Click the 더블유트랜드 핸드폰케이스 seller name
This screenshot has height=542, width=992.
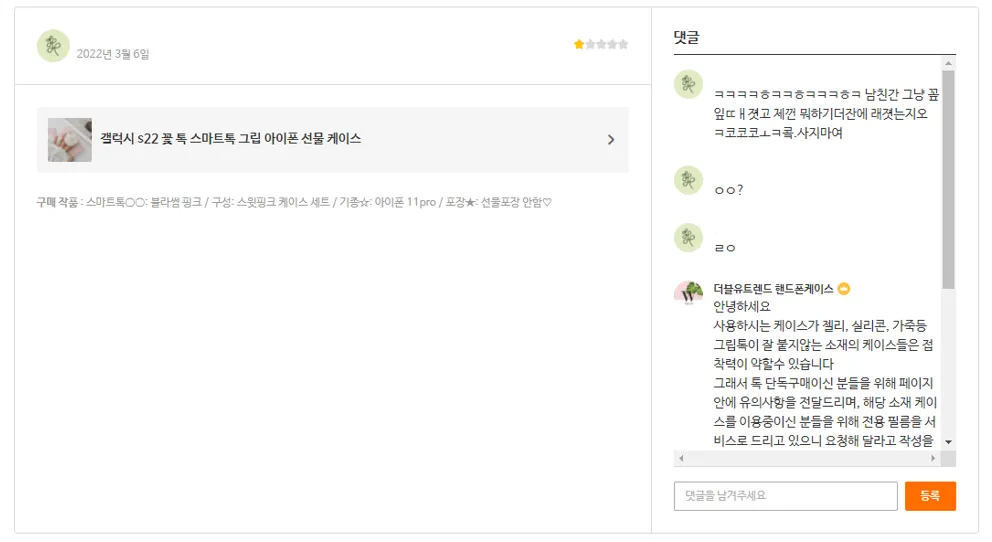coord(773,289)
